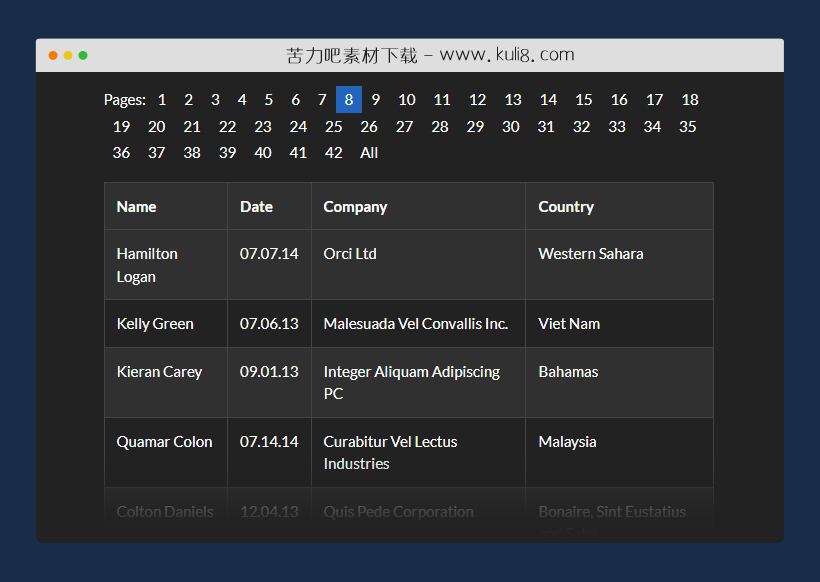Select page 36 link
The width and height of the screenshot is (820, 582).
[x=121, y=153]
